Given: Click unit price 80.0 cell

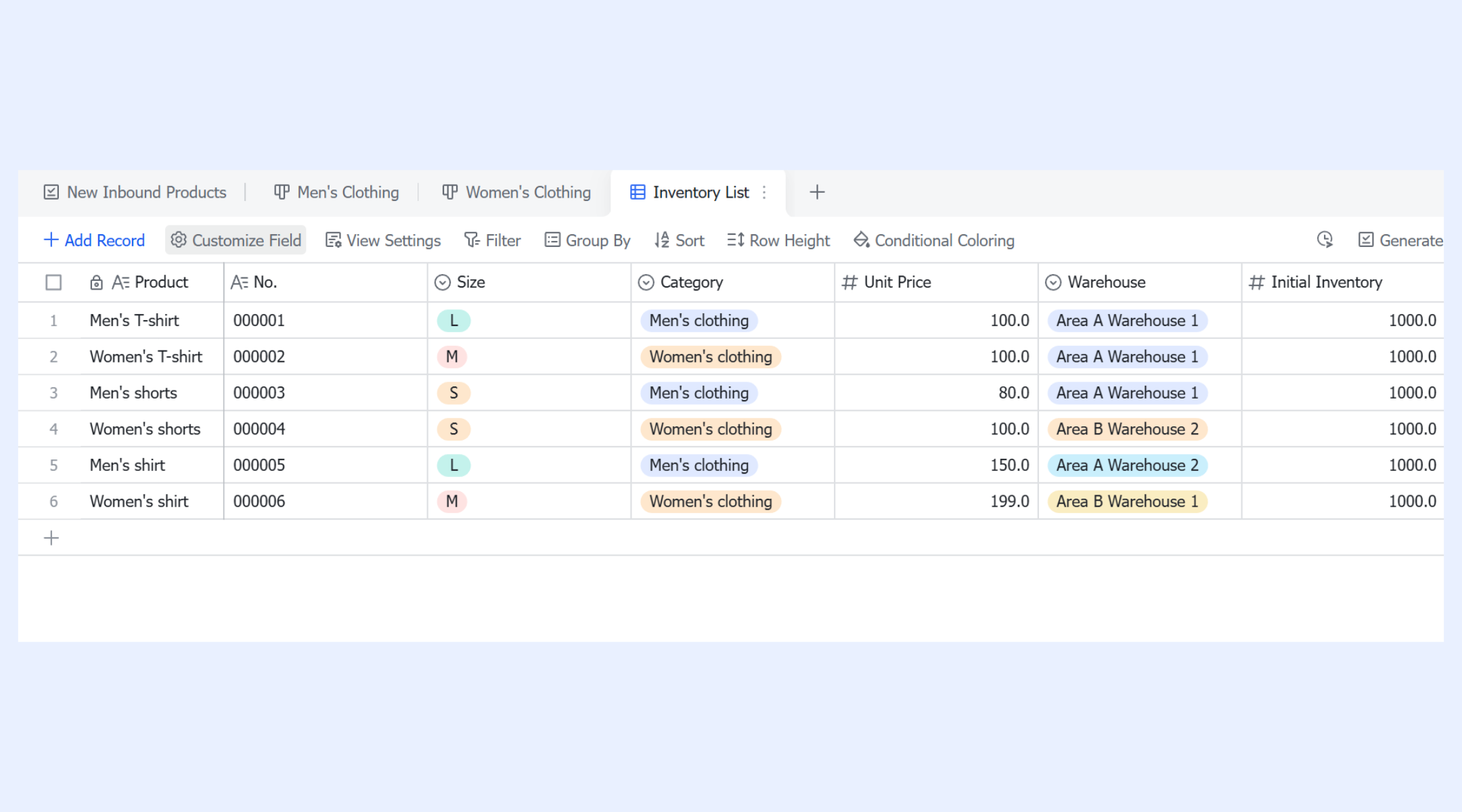Looking at the screenshot, I should click(936, 393).
